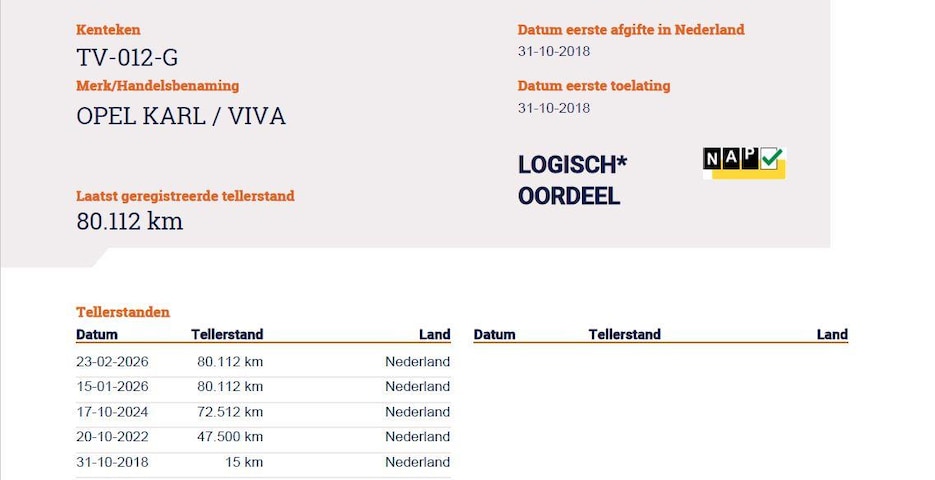The image size is (935, 480).
Task: Select the 17-10-2024 row date
Action: click(112, 412)
